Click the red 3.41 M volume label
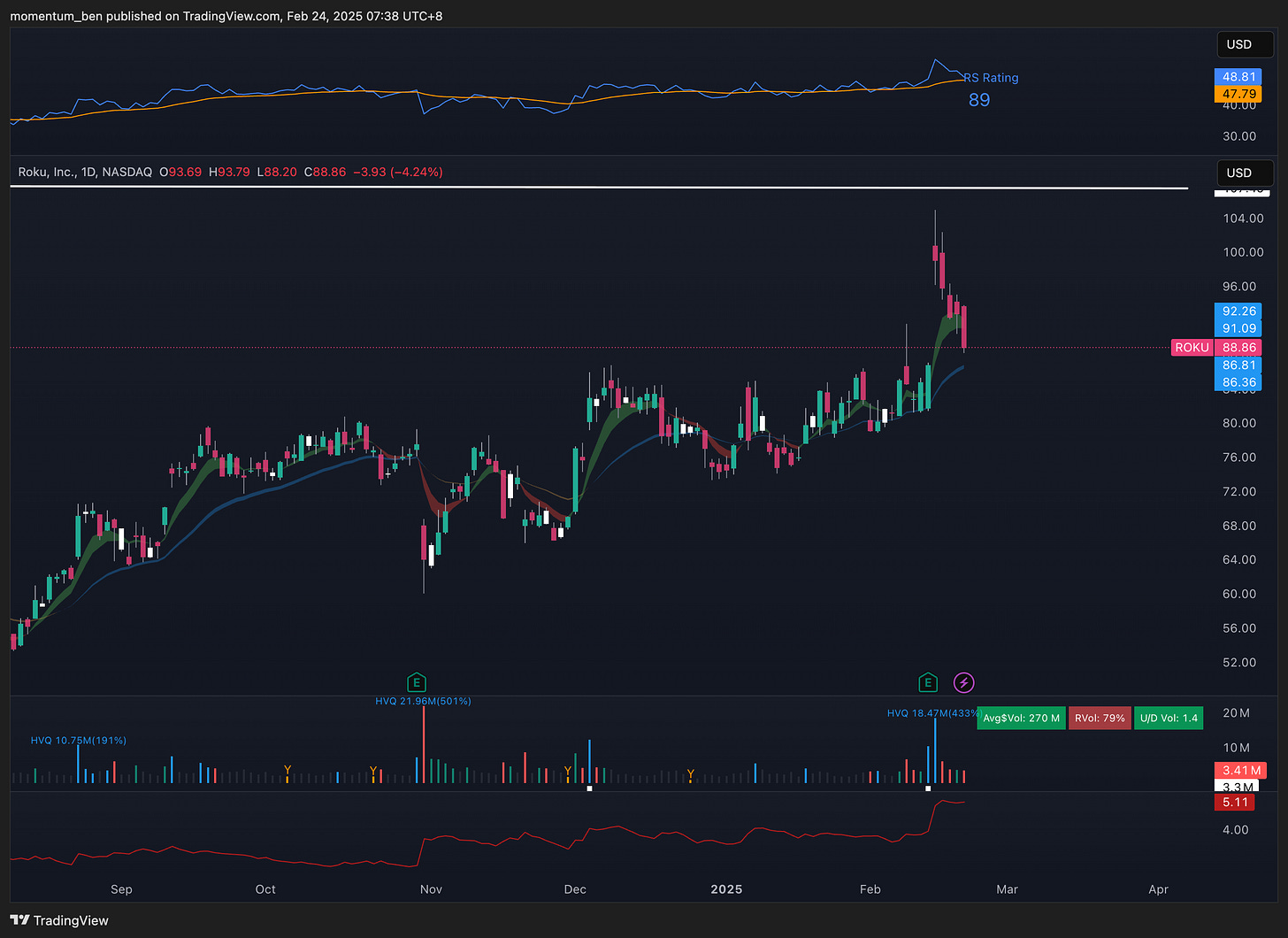Image resolution: width=1288 pixels, height=938 pixels. (1241, 771)
